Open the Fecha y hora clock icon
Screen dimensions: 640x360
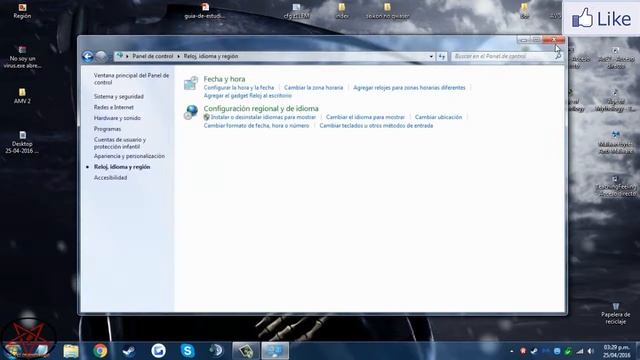pyautogui.click(x=191, y=83)
